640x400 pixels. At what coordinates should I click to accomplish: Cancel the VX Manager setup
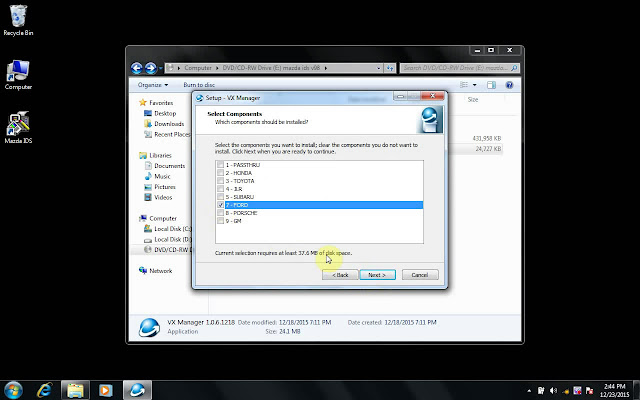click(420, 275)
